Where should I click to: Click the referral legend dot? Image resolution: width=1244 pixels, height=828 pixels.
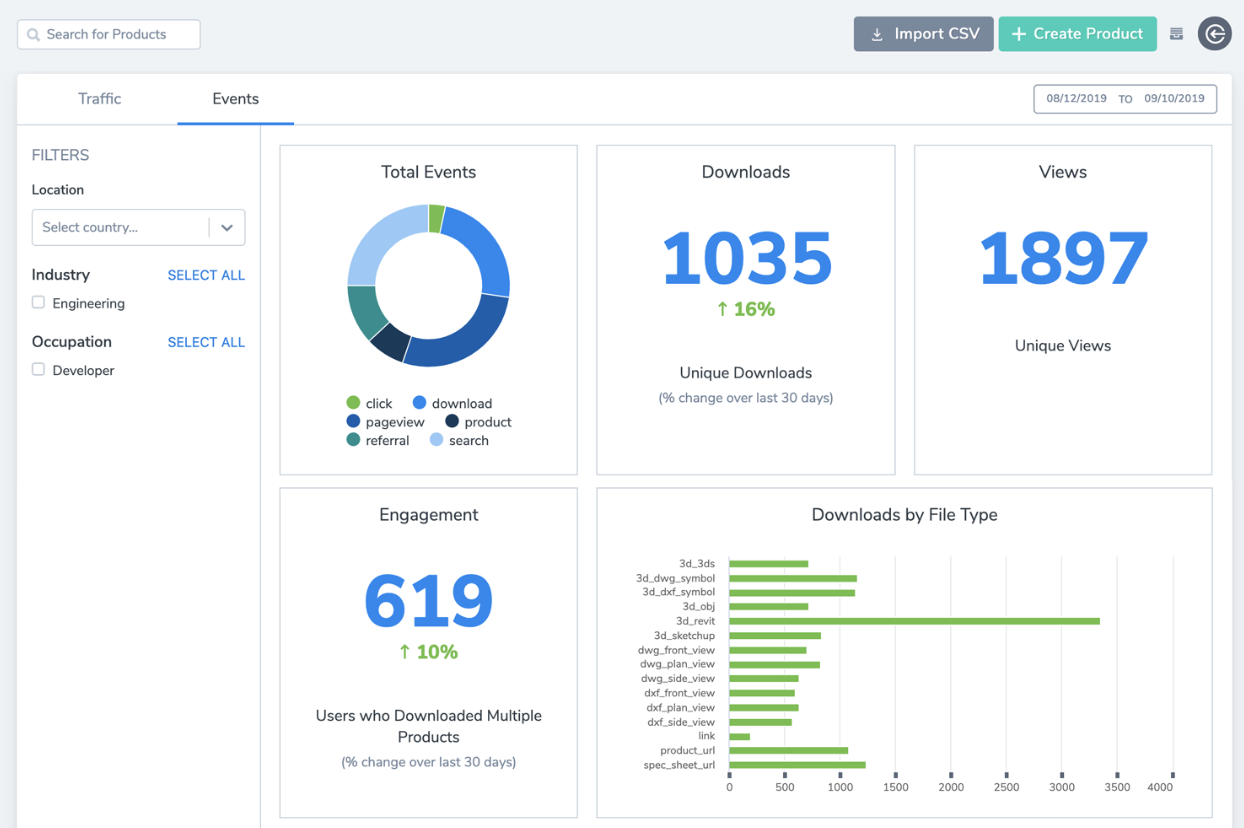(x=353, y=440)
